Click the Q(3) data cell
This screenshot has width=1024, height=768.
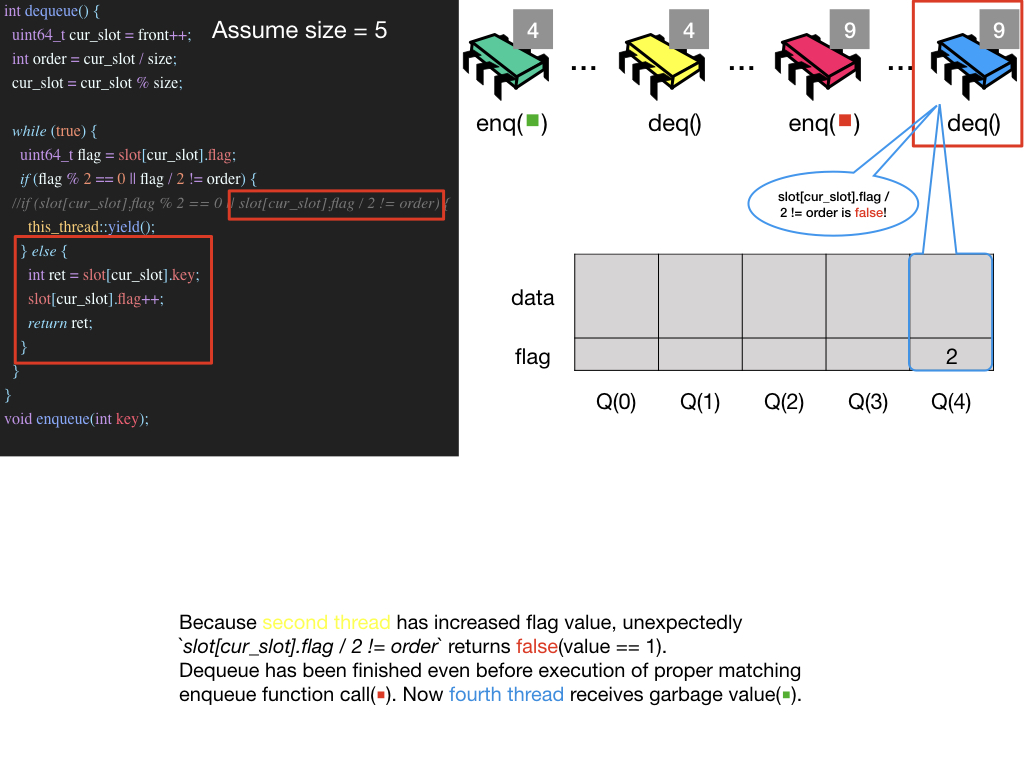[x=868, y=296]
